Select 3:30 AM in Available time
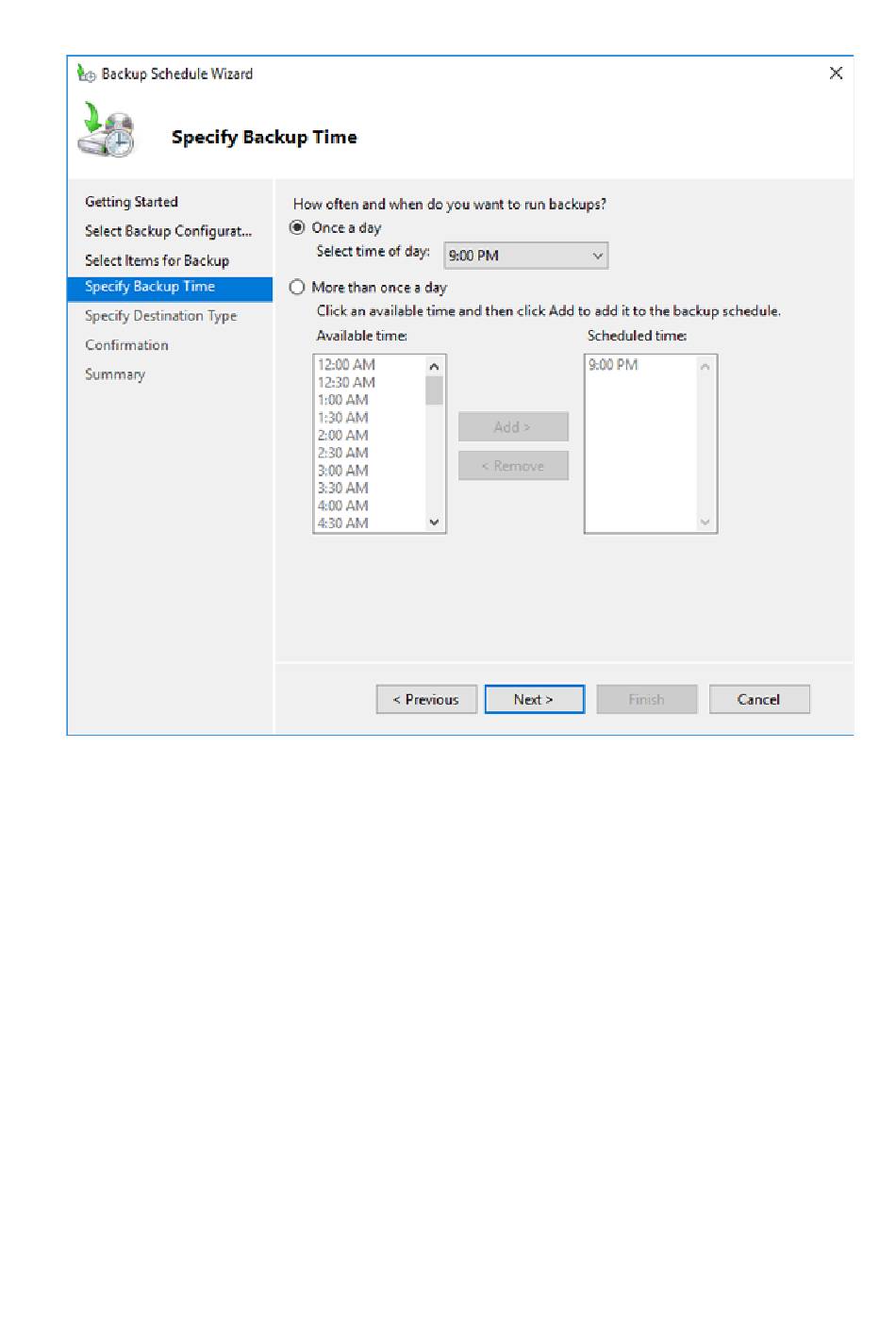Image resolution: width=896 pixels, height=1328 pixels. (x=343, y=488)
